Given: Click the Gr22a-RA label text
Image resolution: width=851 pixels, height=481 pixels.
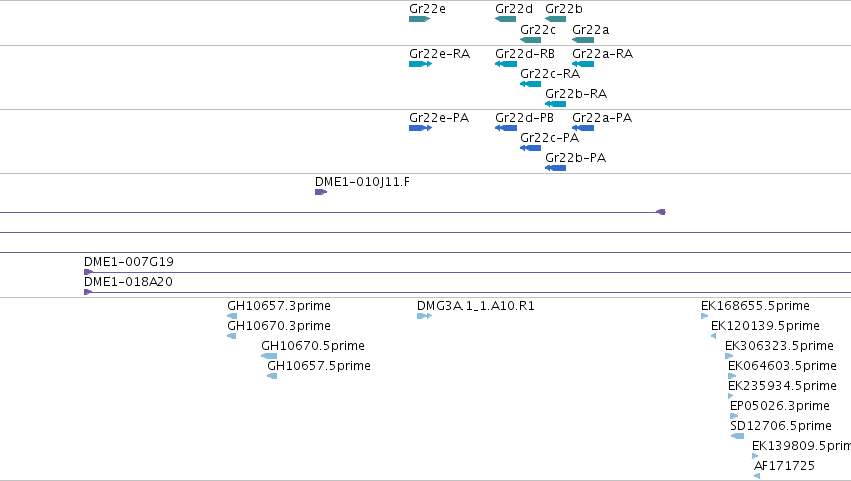Looking at the screenshot, I should click(x=602, y=54).
